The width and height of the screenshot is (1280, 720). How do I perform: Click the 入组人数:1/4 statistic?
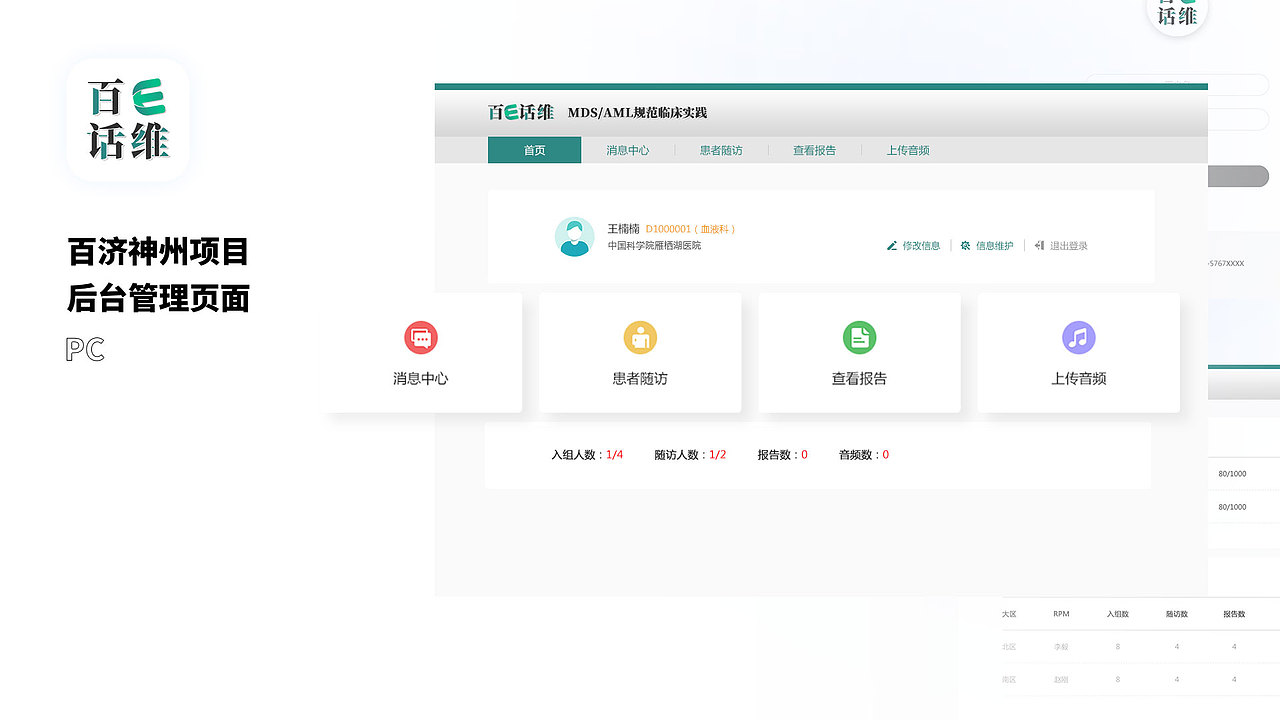point(587,455)
